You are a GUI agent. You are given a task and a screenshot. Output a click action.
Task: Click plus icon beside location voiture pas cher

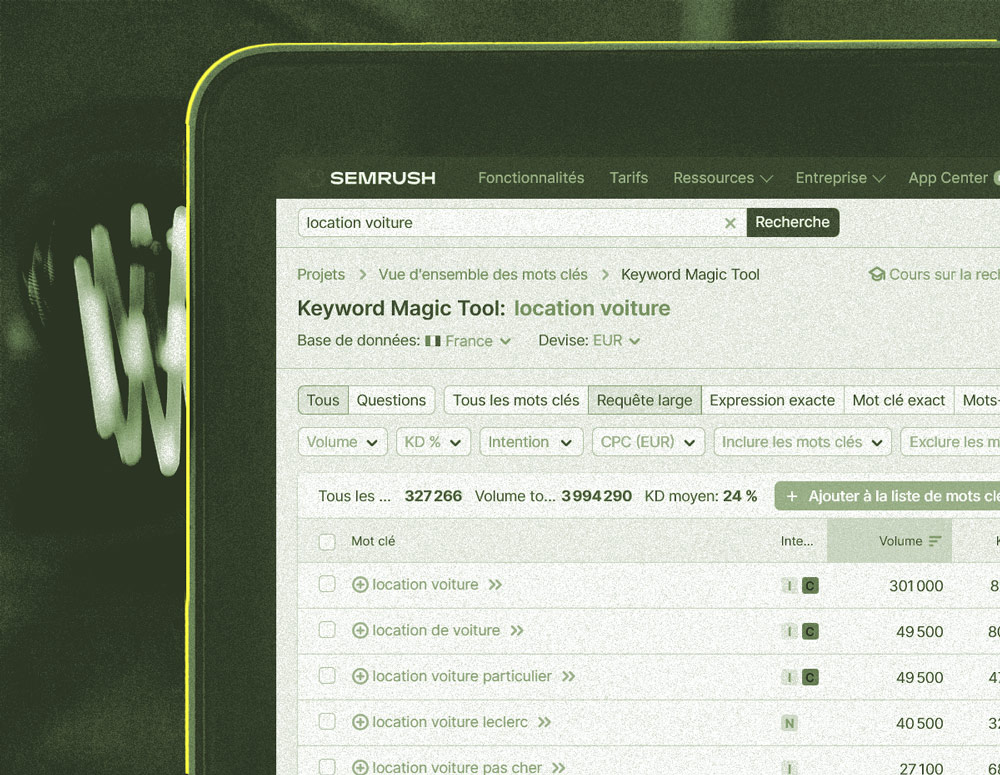(360, 767)
